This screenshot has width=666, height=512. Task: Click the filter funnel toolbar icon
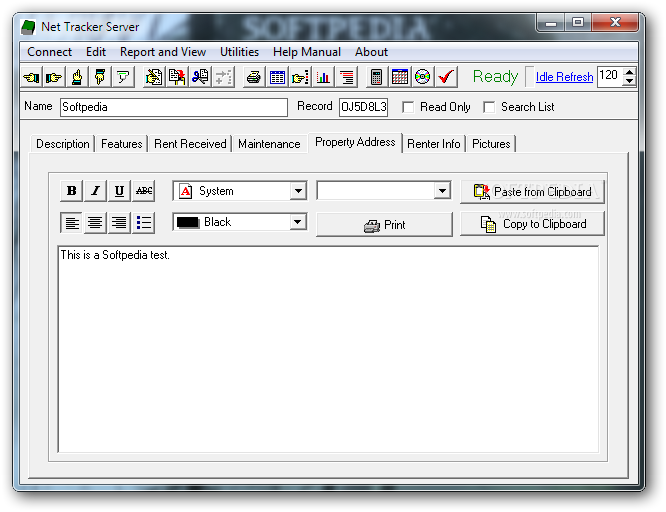pyautogui.click(x=123, y=77)
